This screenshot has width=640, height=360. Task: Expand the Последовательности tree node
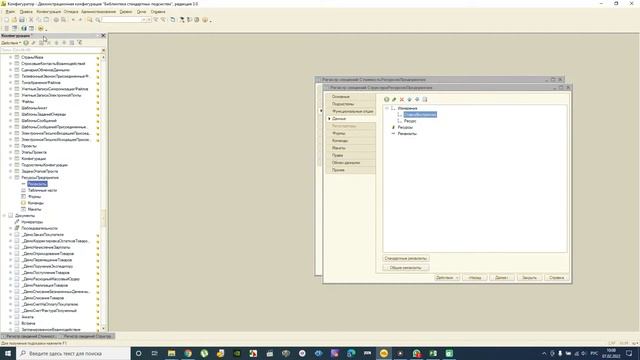pyautogui.click(x=11, y=228)
